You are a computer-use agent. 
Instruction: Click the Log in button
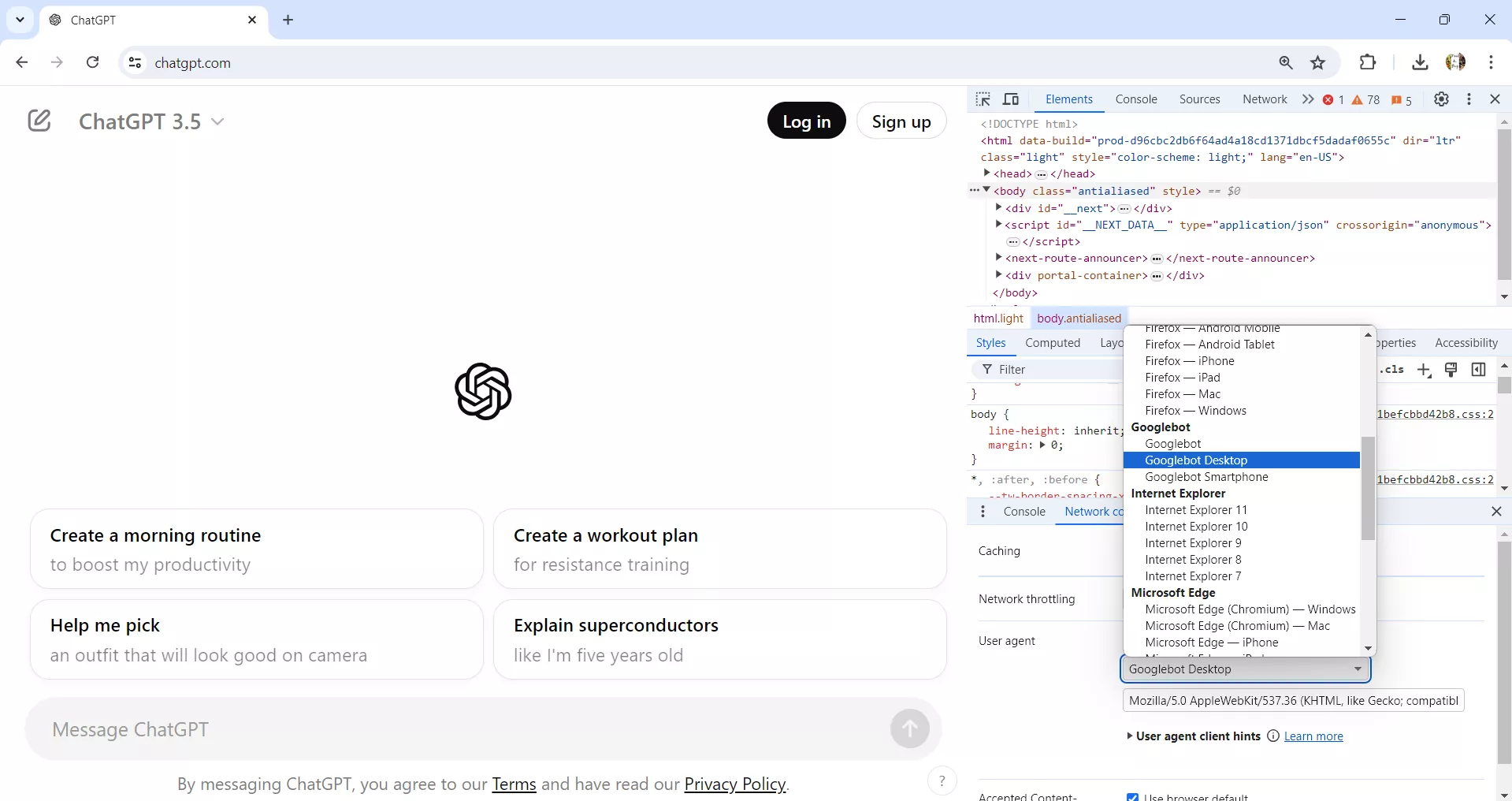806,120
